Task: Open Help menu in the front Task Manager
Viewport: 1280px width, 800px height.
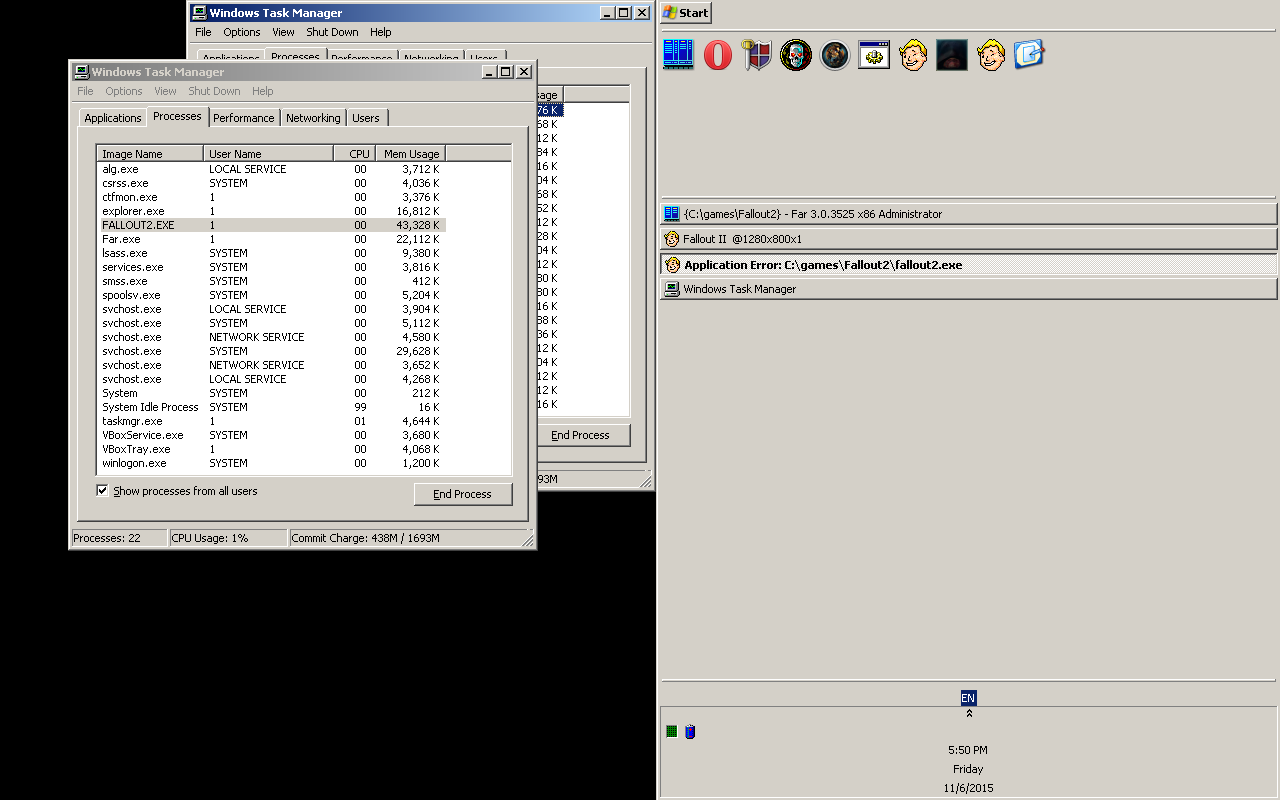Action: (x=263, y=91)
